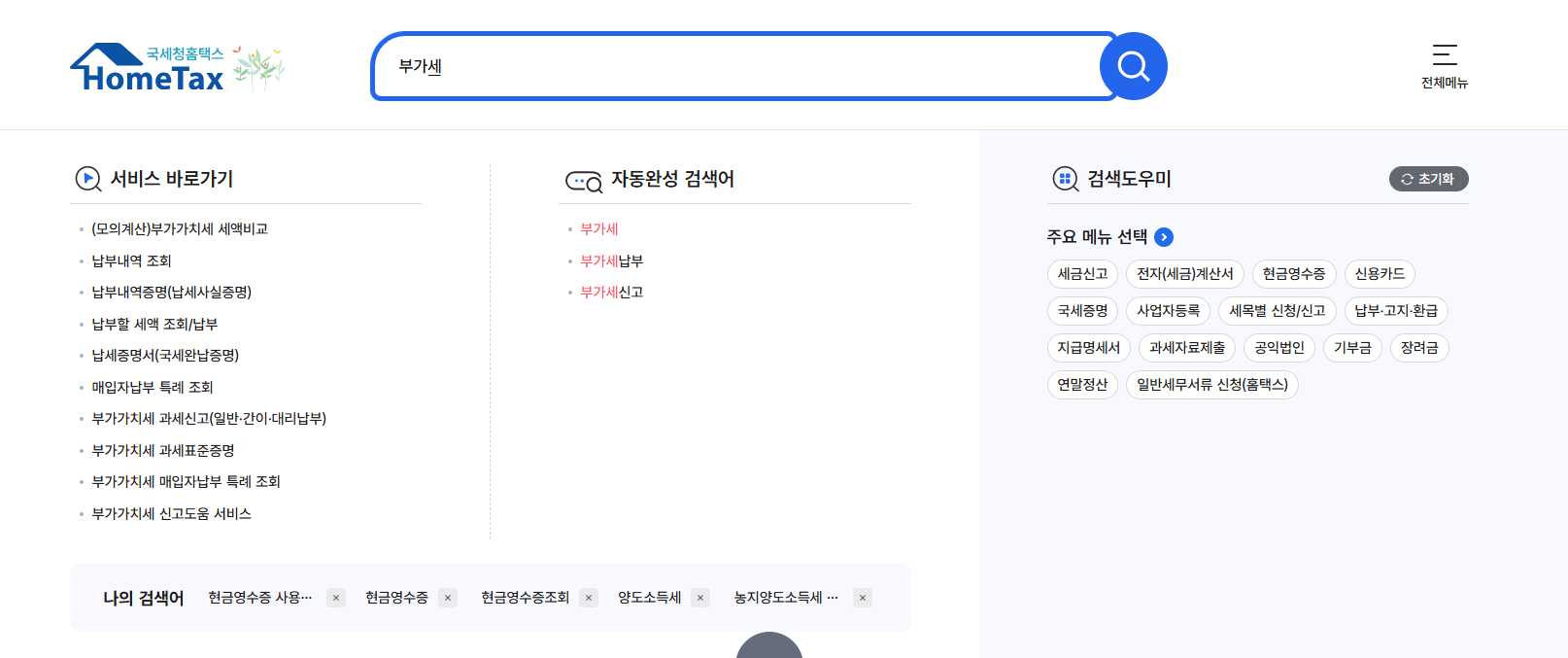Viewport: 1568px width, 658px height.
Task: Open the 전체메뉴 hamburger menu
Action: pyautogui.click(x=1445, y=66)
